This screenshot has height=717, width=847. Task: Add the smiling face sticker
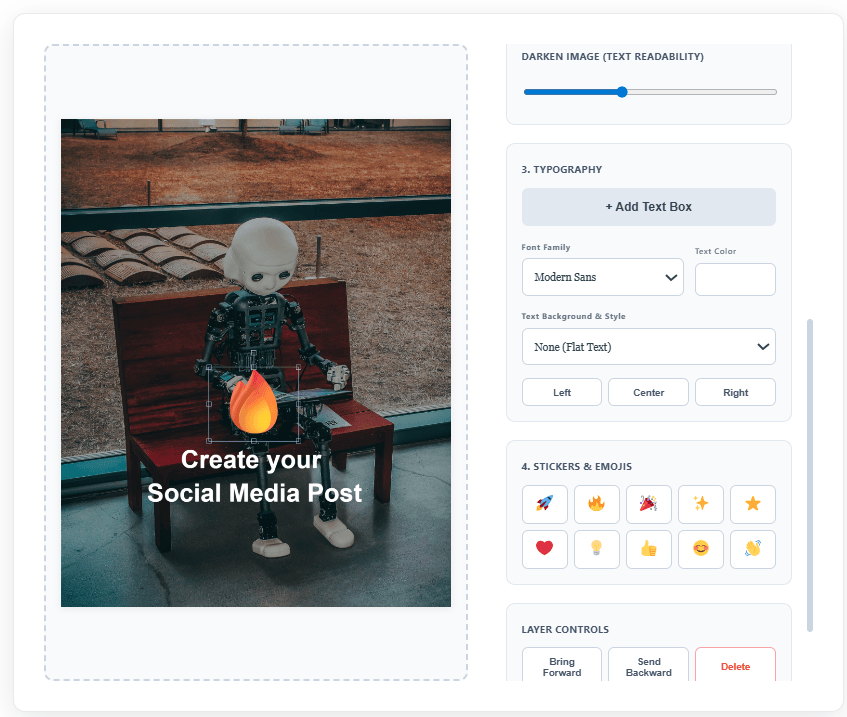701,549
